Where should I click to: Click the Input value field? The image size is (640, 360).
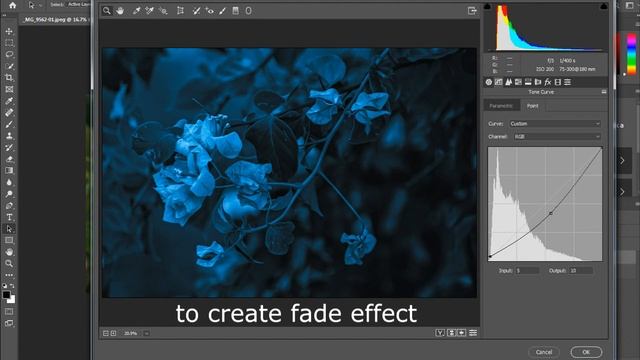pos(527,271)
